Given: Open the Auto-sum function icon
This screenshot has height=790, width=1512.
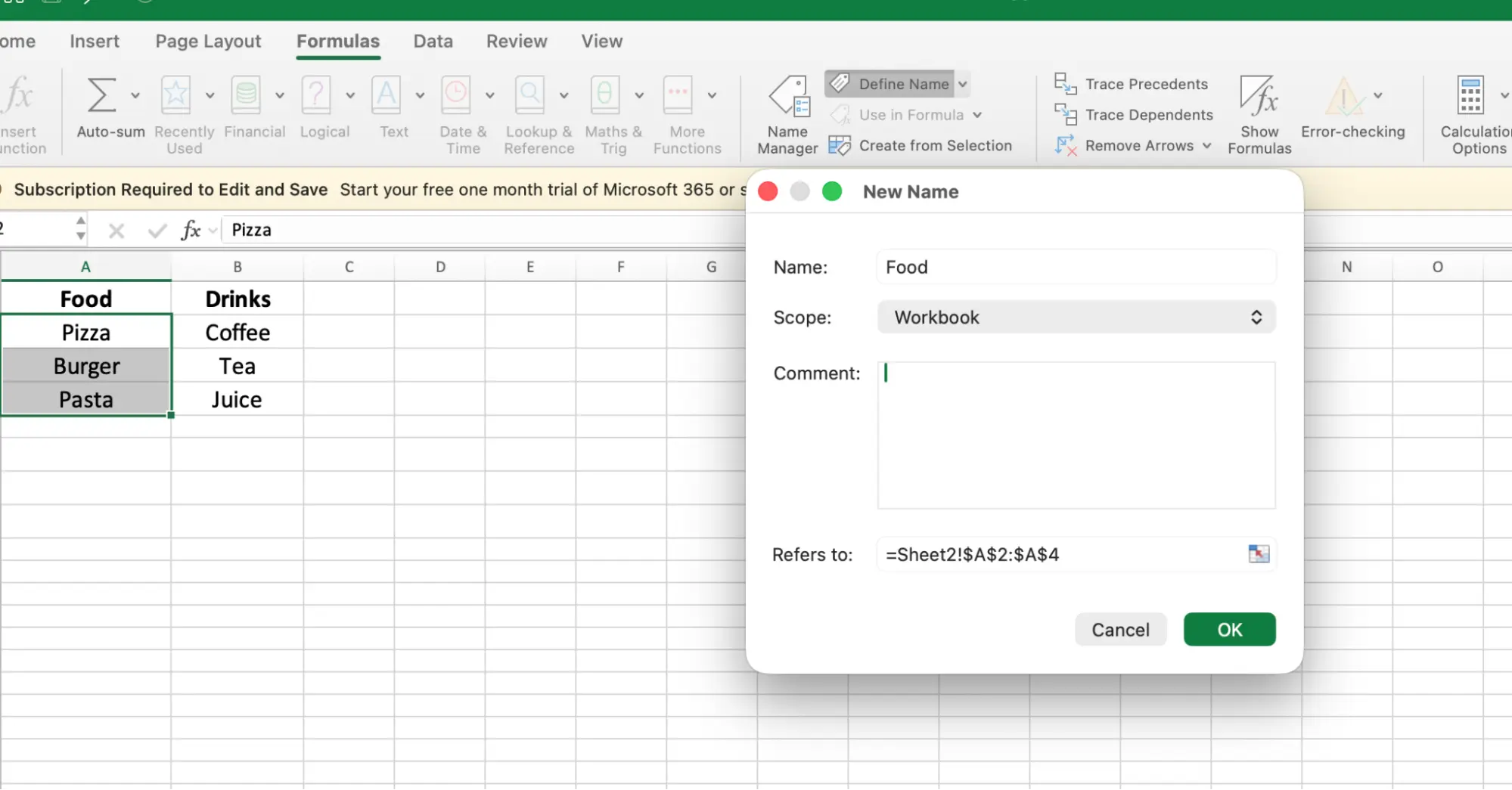Looking at the screenshot, I should coord(102,96).
